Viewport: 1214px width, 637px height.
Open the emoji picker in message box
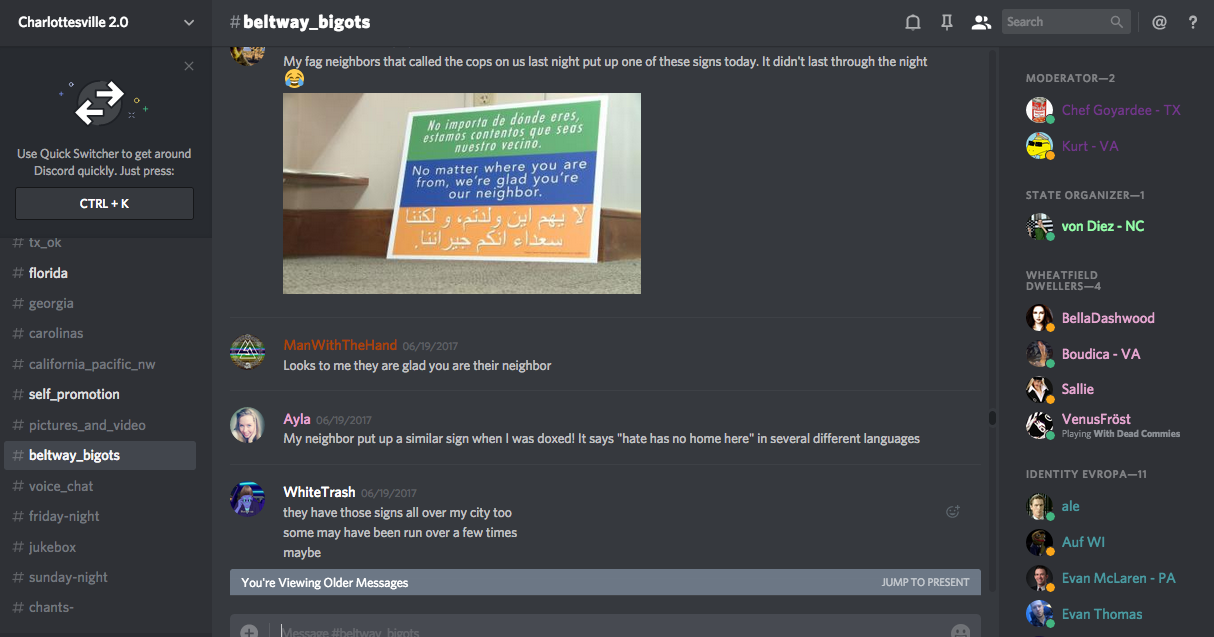point(960,632)
